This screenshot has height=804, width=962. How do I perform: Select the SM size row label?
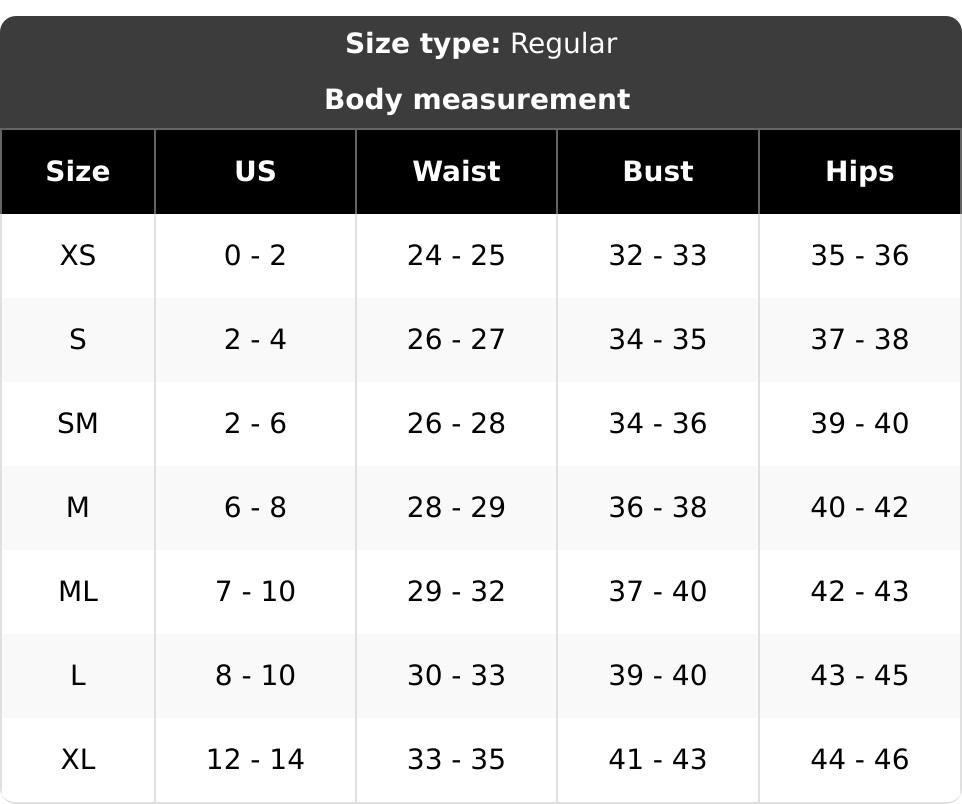(x=78, y=423)
